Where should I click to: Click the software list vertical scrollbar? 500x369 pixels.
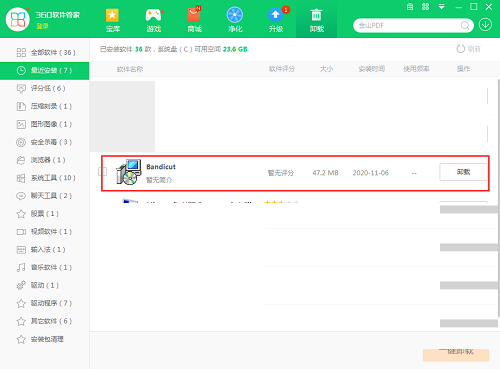498,198
